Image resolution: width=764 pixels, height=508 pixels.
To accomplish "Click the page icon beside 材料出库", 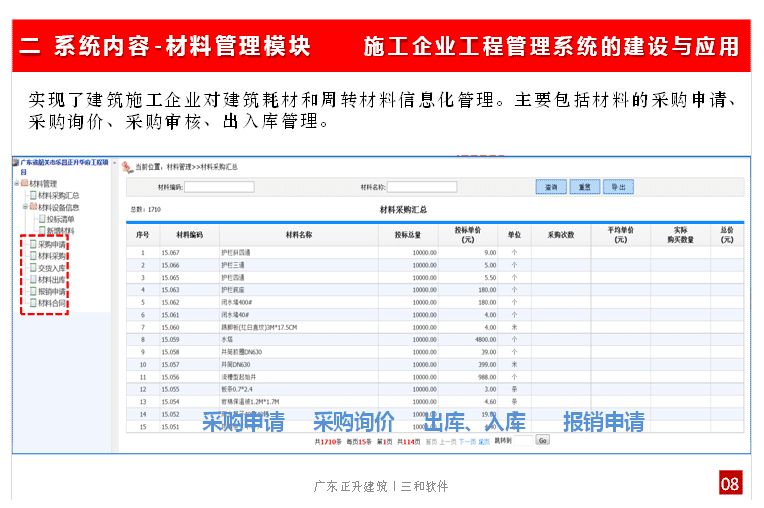I will tap(33, 280).
